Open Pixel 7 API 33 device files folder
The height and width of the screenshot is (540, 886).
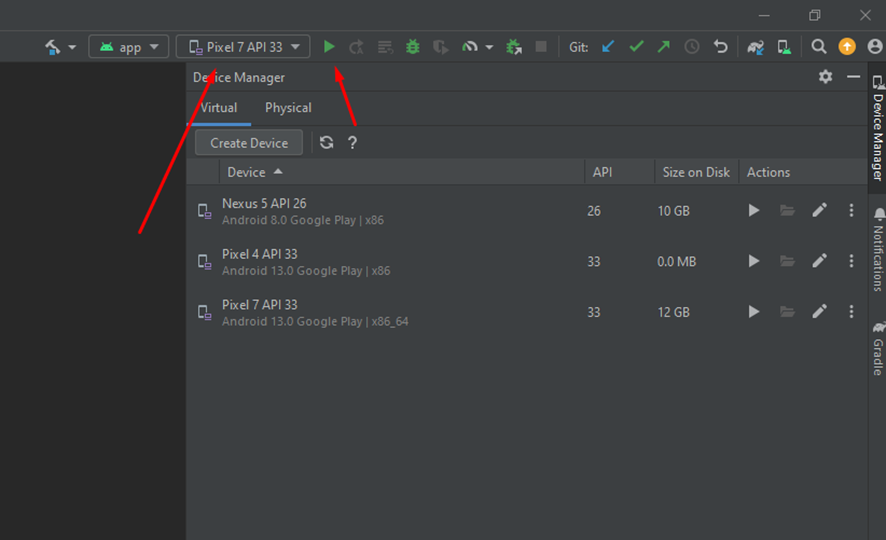point(787,312)
